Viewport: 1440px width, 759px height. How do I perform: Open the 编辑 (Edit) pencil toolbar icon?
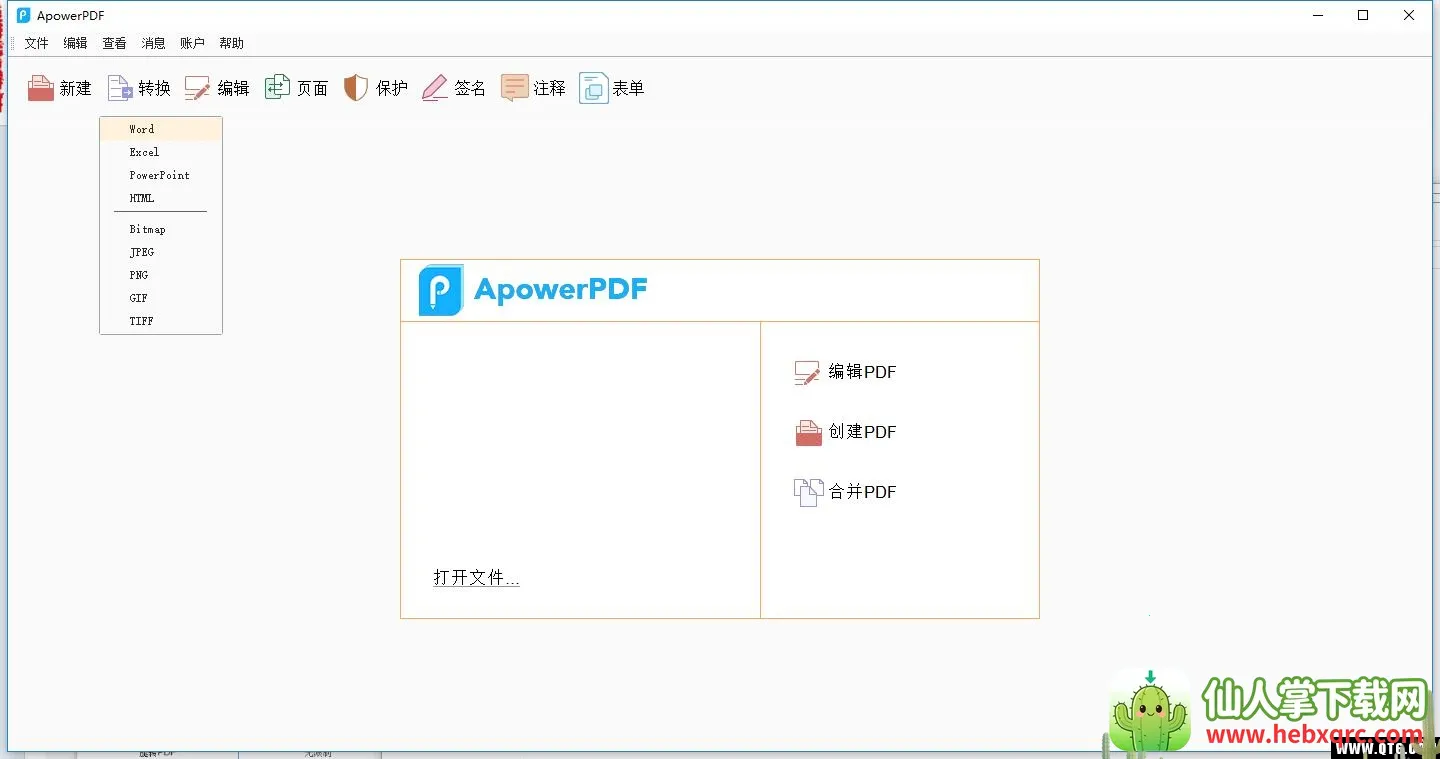pyautogui.click(x=198, y=89)
